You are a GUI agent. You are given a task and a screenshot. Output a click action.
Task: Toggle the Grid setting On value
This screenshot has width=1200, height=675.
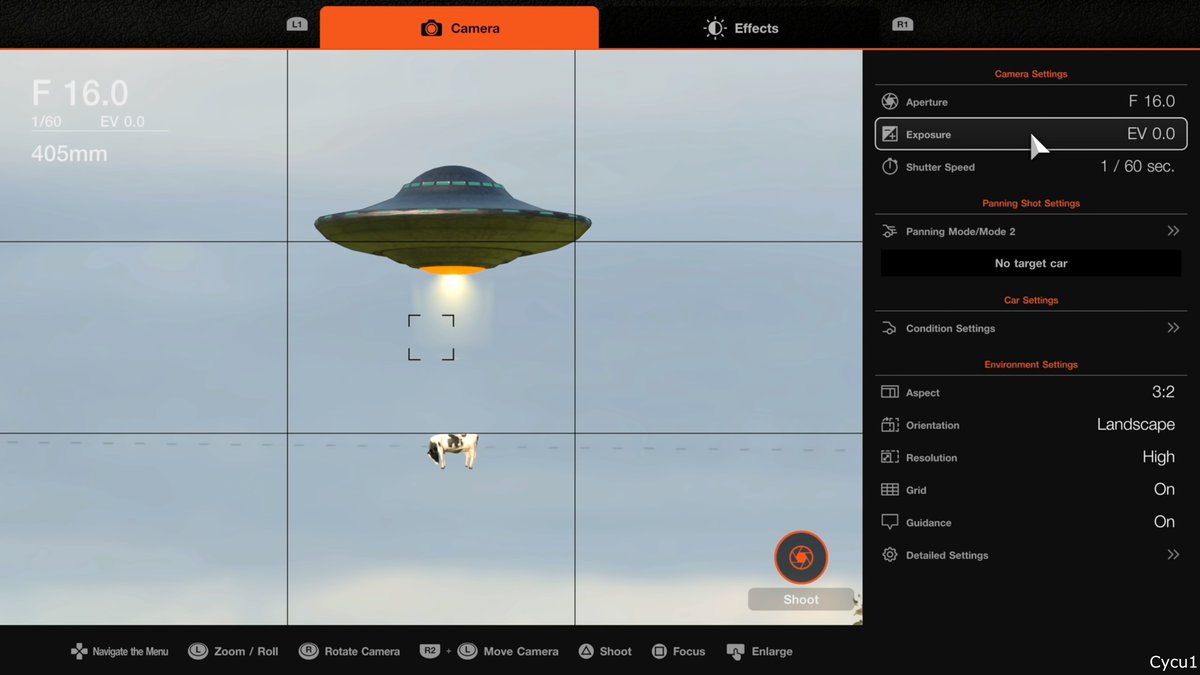(1164, 489)
